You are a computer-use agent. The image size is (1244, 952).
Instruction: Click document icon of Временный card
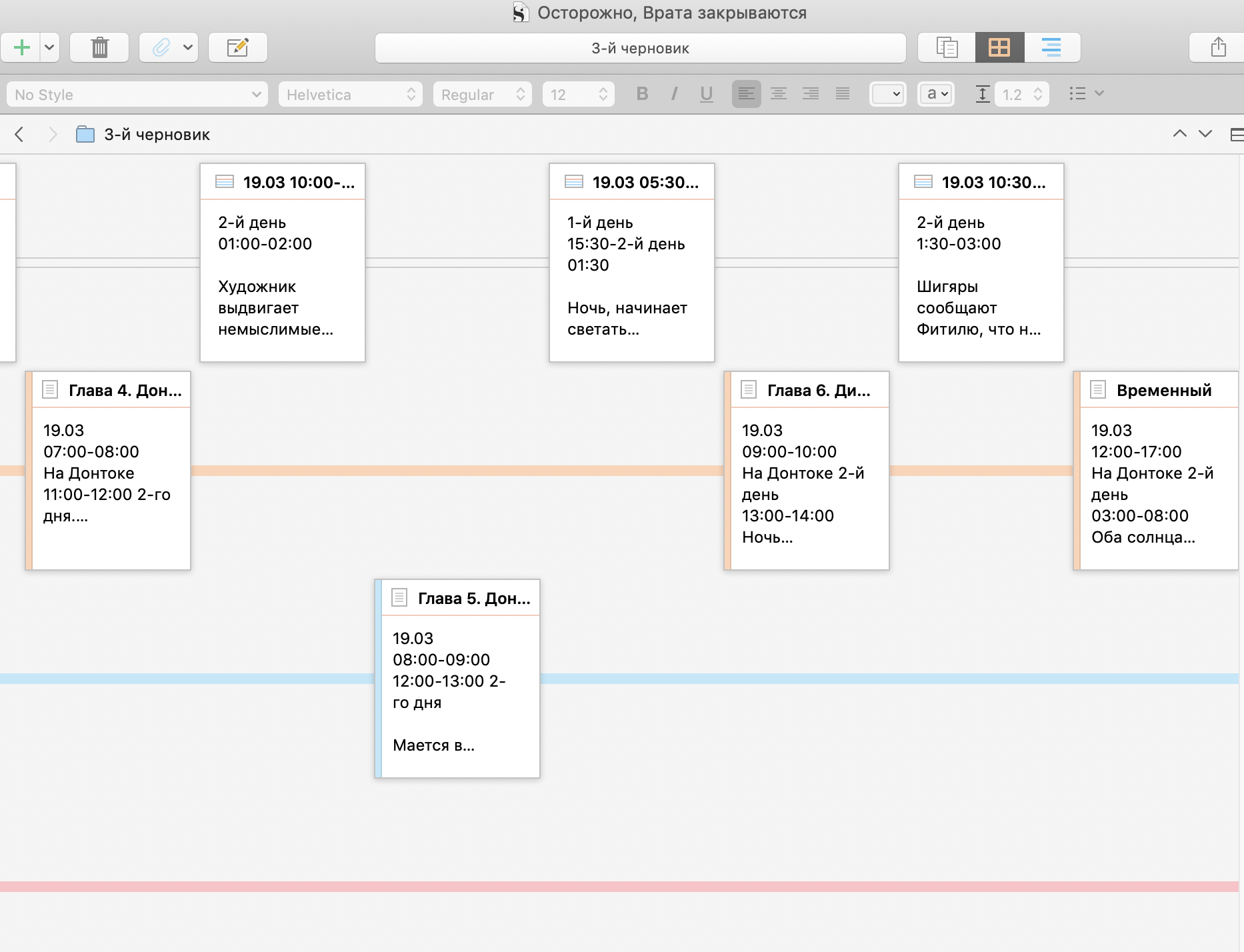(1098, 389)
